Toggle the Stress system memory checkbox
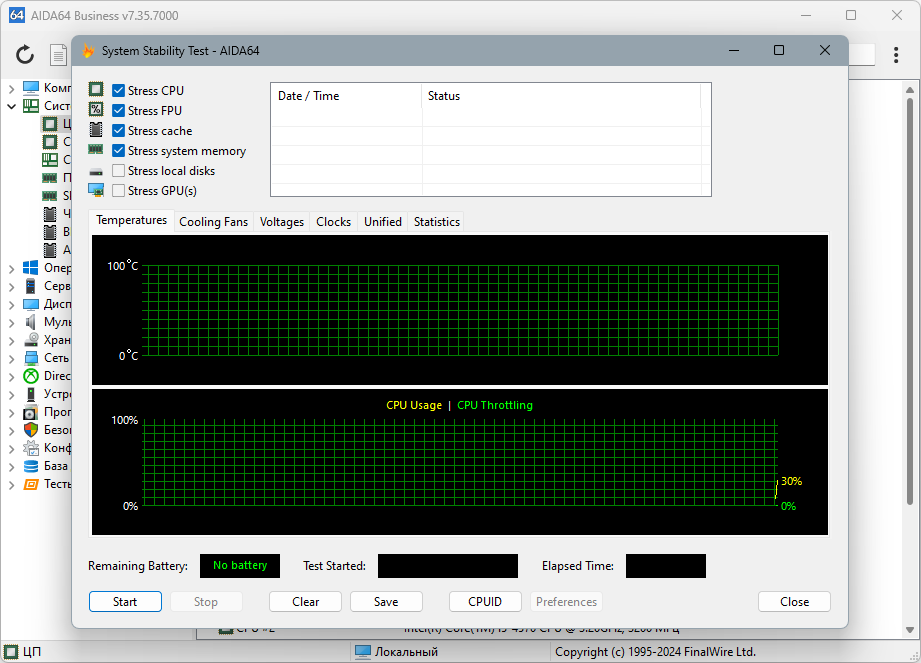This screenshot has height=663, width=921. pos(118,150)
